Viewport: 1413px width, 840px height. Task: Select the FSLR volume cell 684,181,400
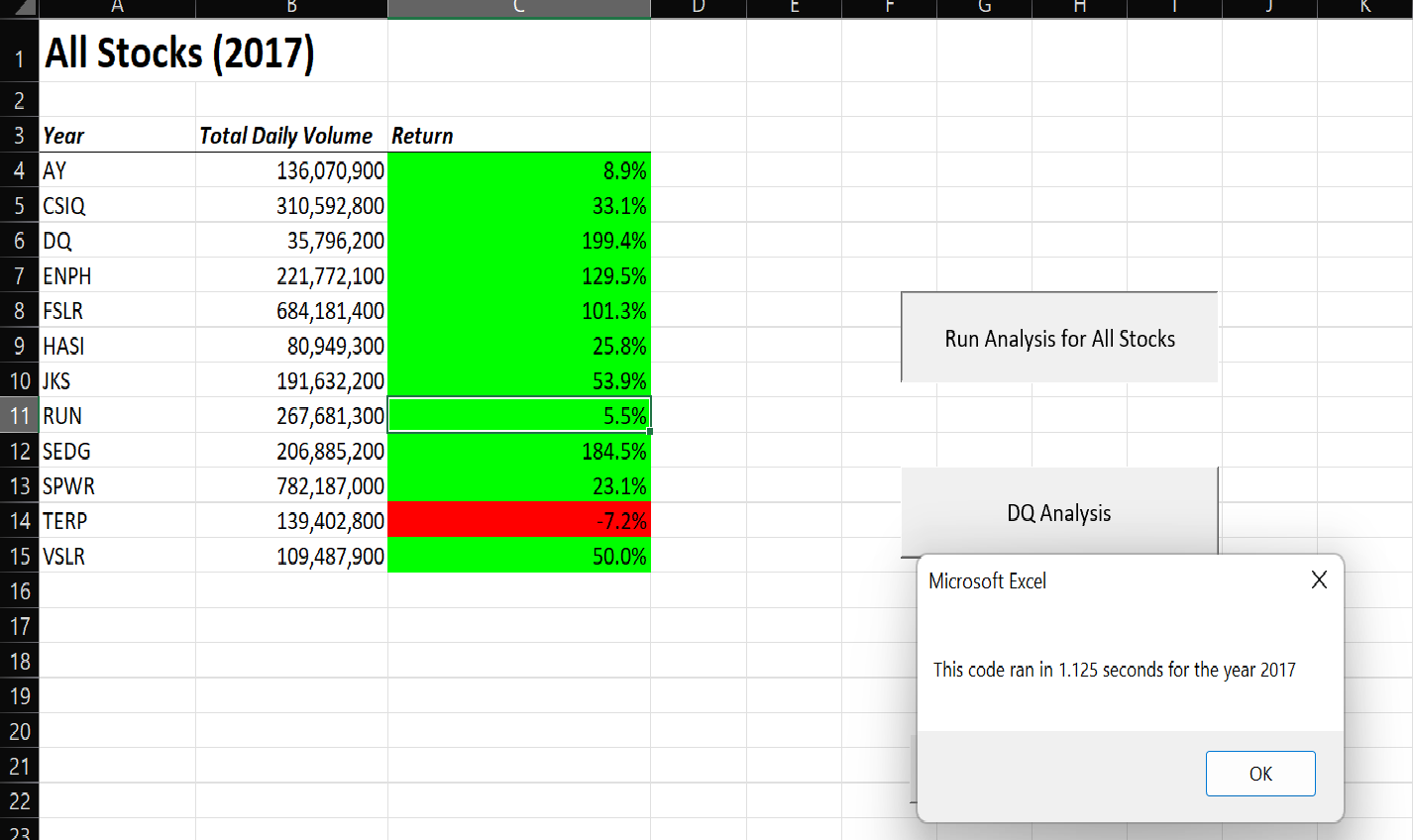click(x=291, y=310)
